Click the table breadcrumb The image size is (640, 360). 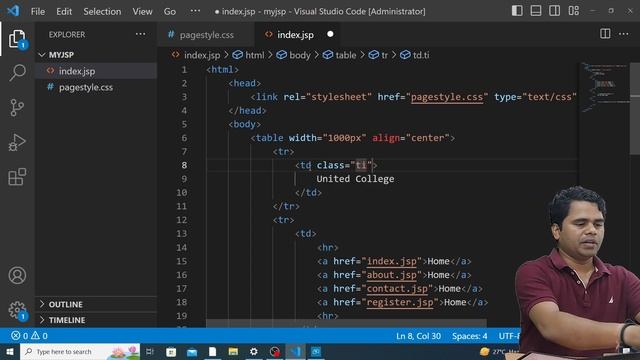click(x=340, y=55)
